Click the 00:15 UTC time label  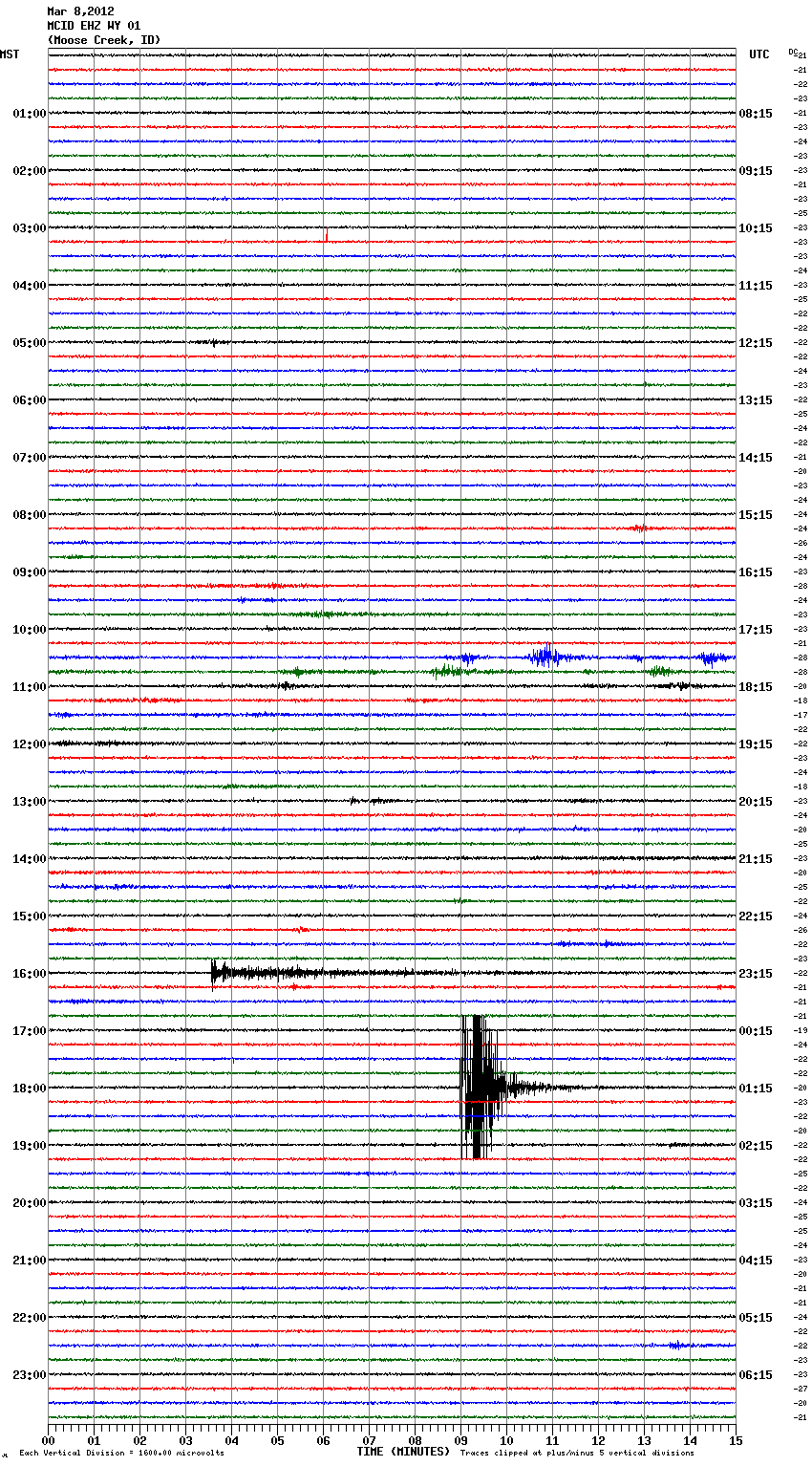coord(756,1031)
